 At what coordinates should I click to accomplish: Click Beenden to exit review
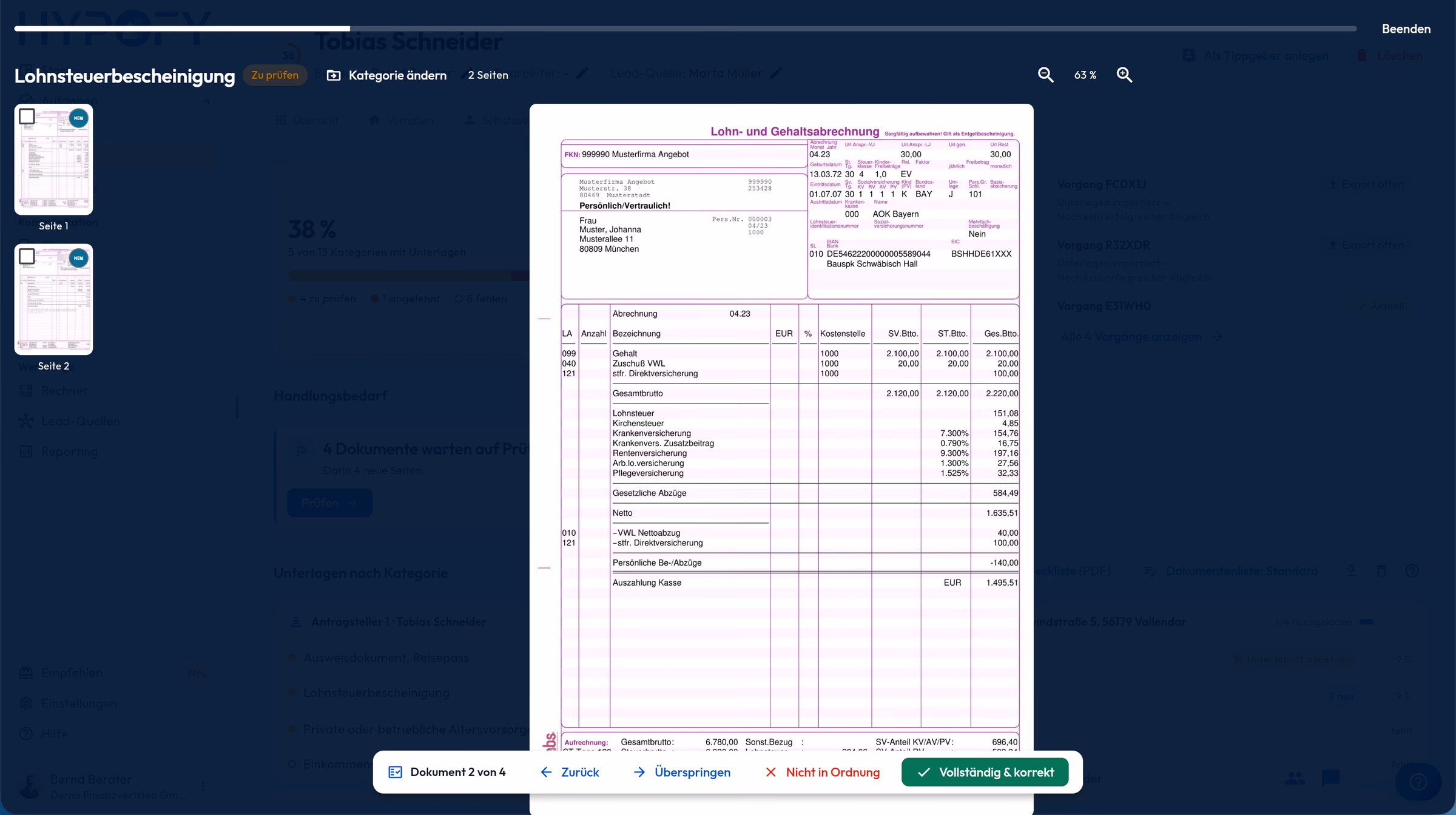pyautogui.click(x=1406, y=29)
